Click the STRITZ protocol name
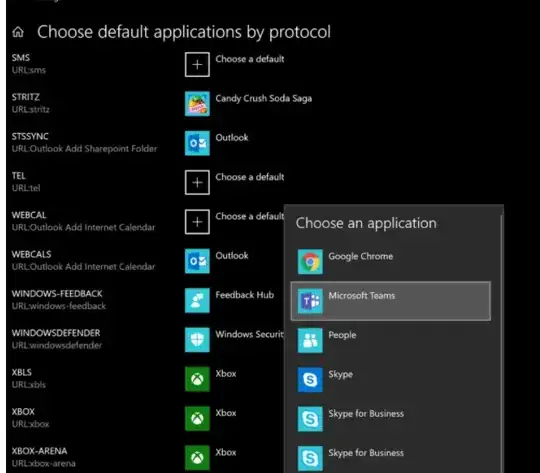Viewport: 540px width, 473px height. point(26,97)
